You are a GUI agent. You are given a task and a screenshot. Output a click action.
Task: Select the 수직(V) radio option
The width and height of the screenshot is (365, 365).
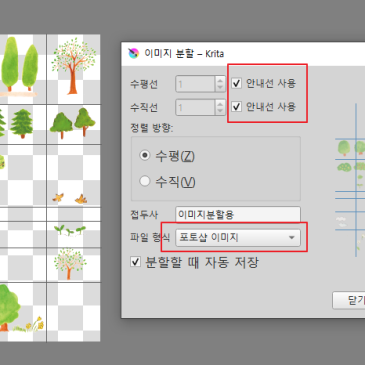pos(145,181)
